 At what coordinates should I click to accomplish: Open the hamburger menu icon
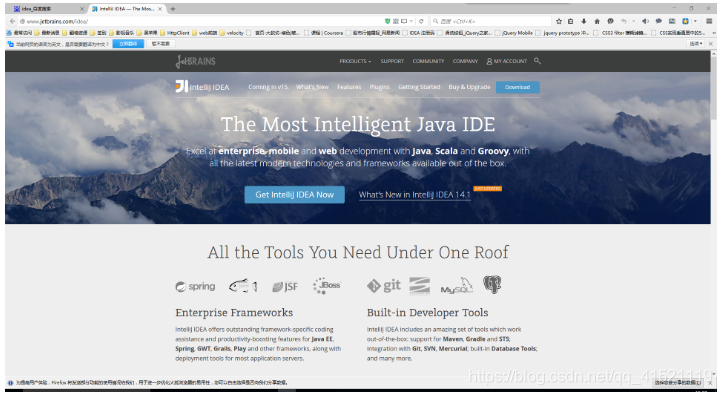(x=710, y=21)
